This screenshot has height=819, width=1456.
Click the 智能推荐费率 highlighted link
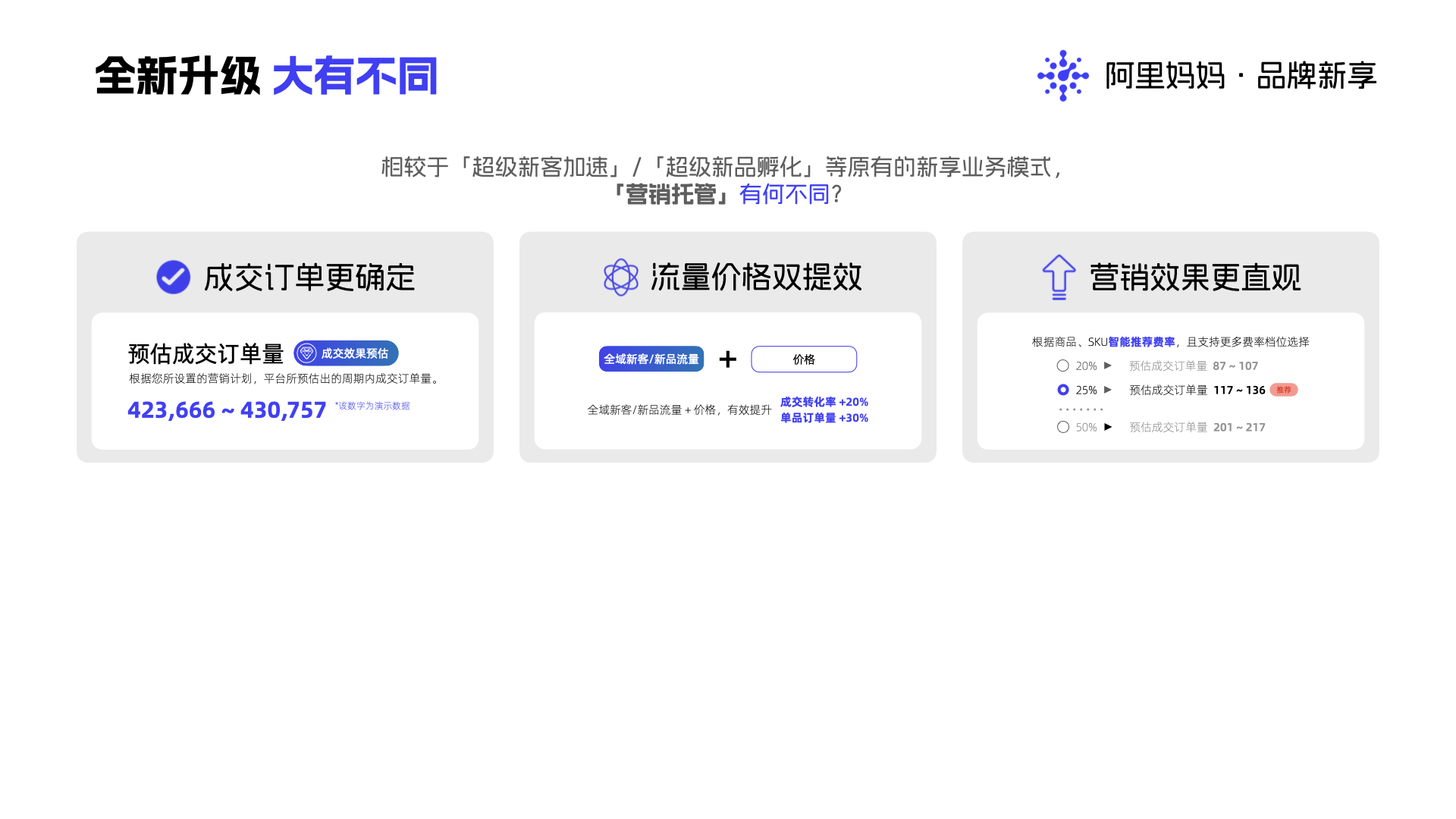tap(1141, 342)
